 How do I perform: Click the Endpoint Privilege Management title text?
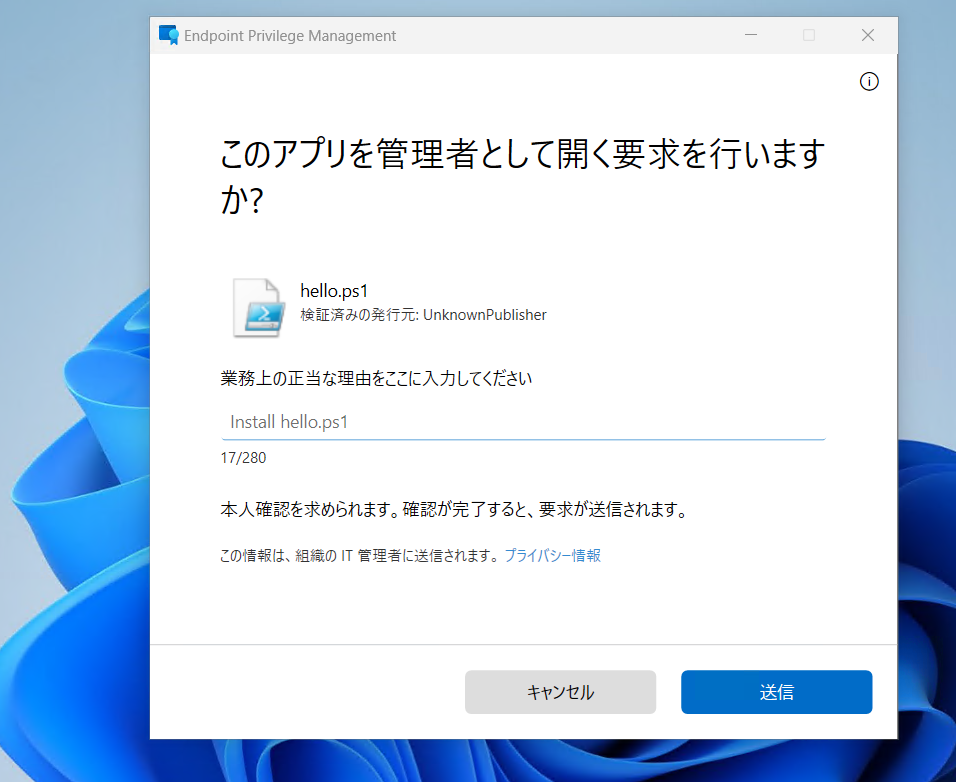point(290,35)
